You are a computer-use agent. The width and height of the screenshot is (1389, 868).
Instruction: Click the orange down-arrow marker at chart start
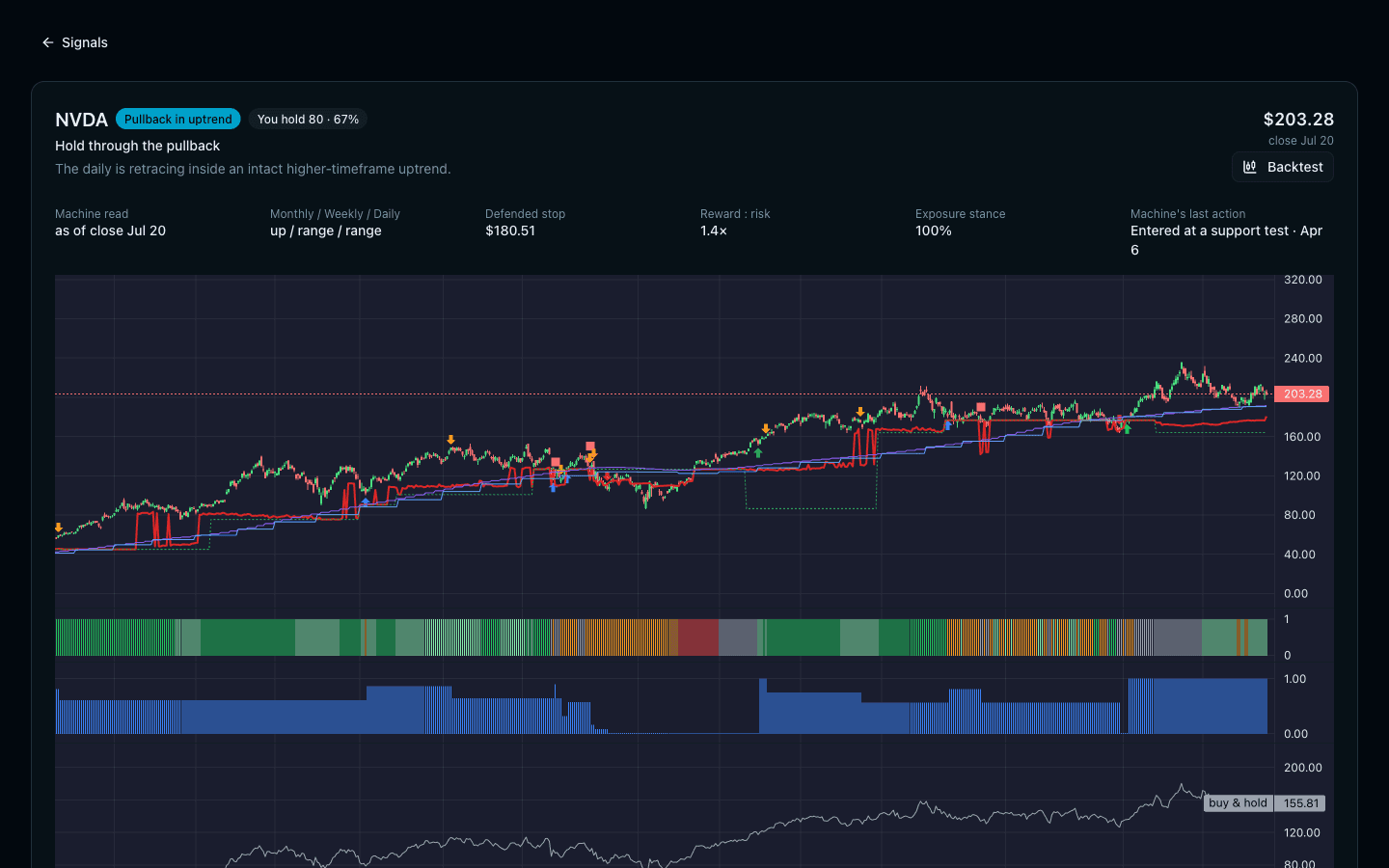[x=59, y=528]
